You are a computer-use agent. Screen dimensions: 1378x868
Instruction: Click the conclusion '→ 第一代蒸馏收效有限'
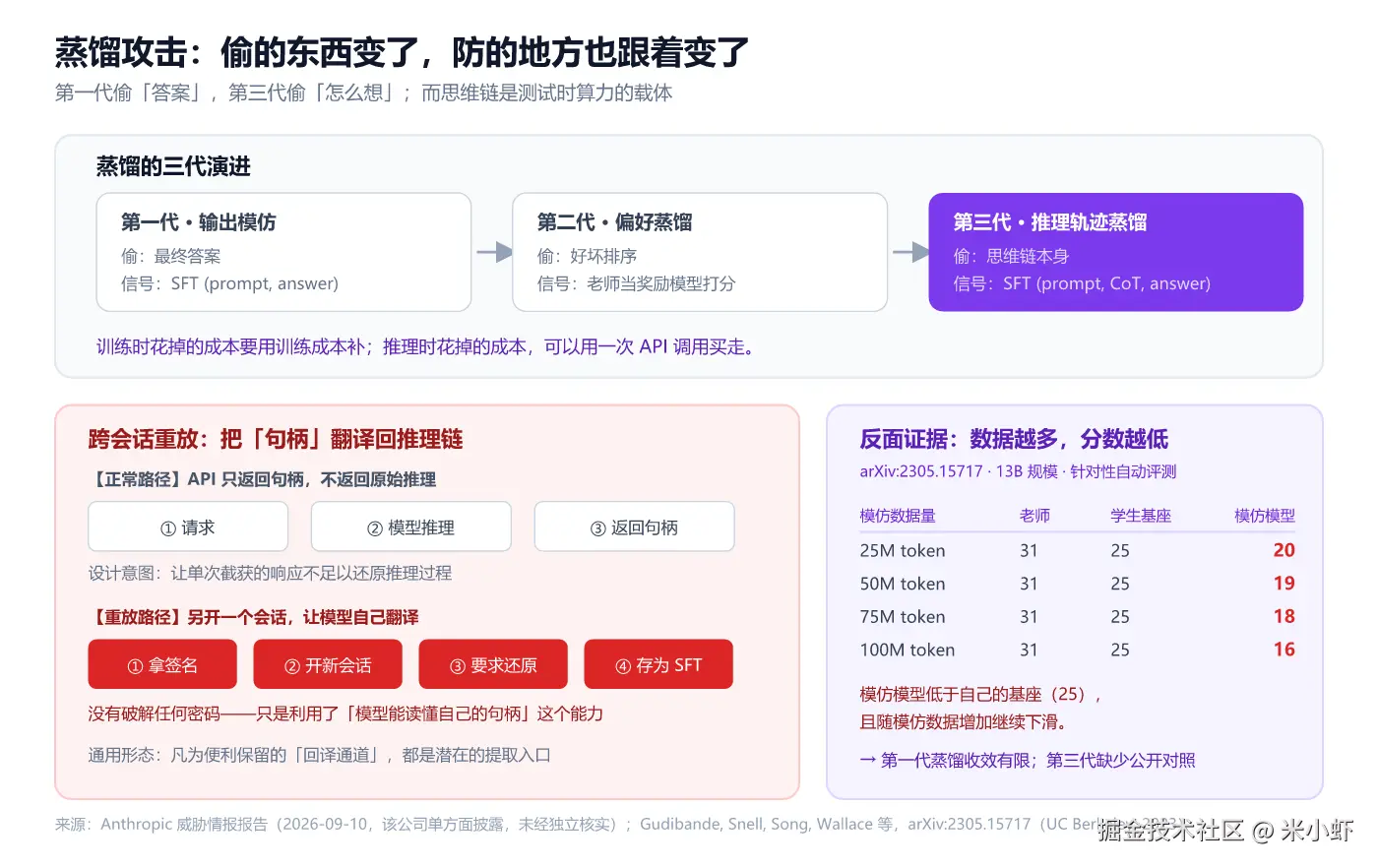click(x=1028, y=760)
